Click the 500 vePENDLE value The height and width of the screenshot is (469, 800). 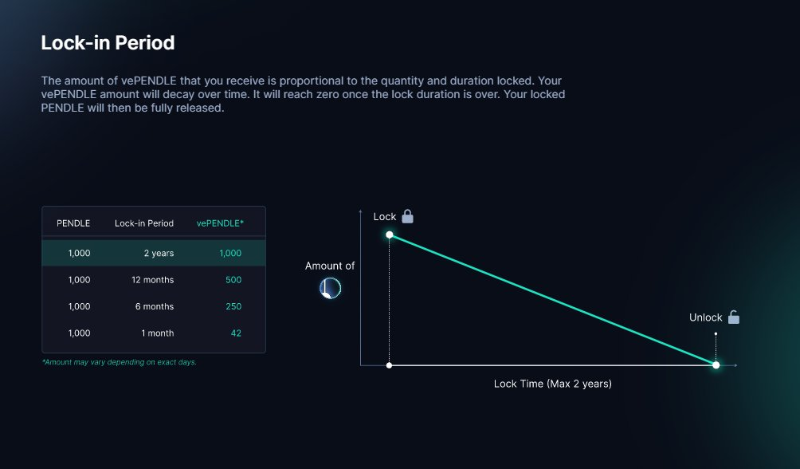(x=233, y=280)
